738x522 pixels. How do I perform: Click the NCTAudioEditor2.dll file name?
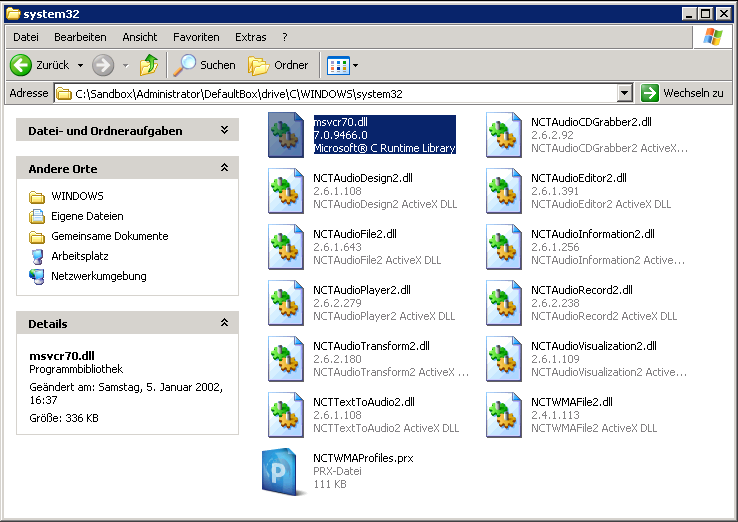click(x=579, y=178)
